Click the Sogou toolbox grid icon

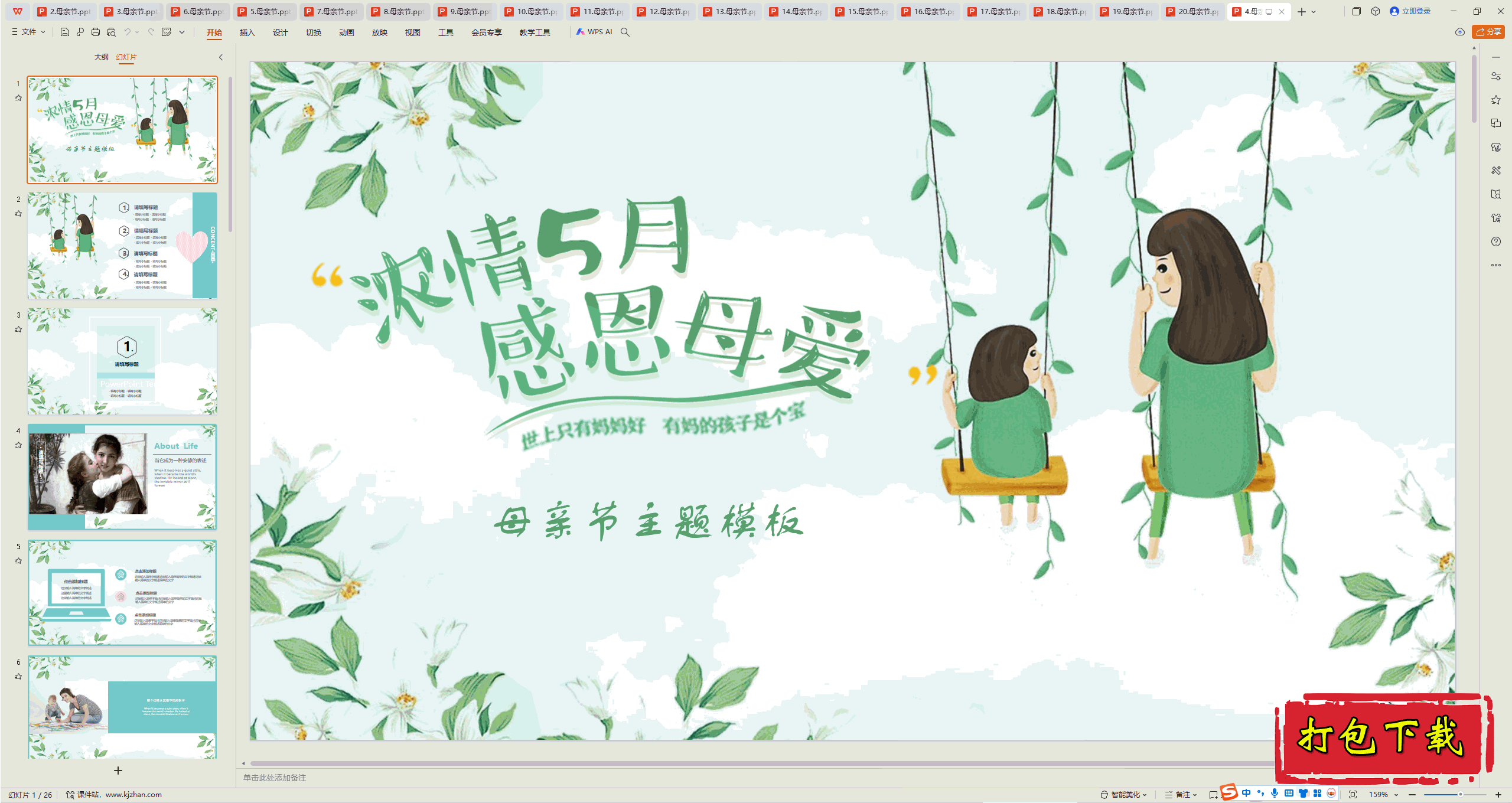click(1317, 793)
